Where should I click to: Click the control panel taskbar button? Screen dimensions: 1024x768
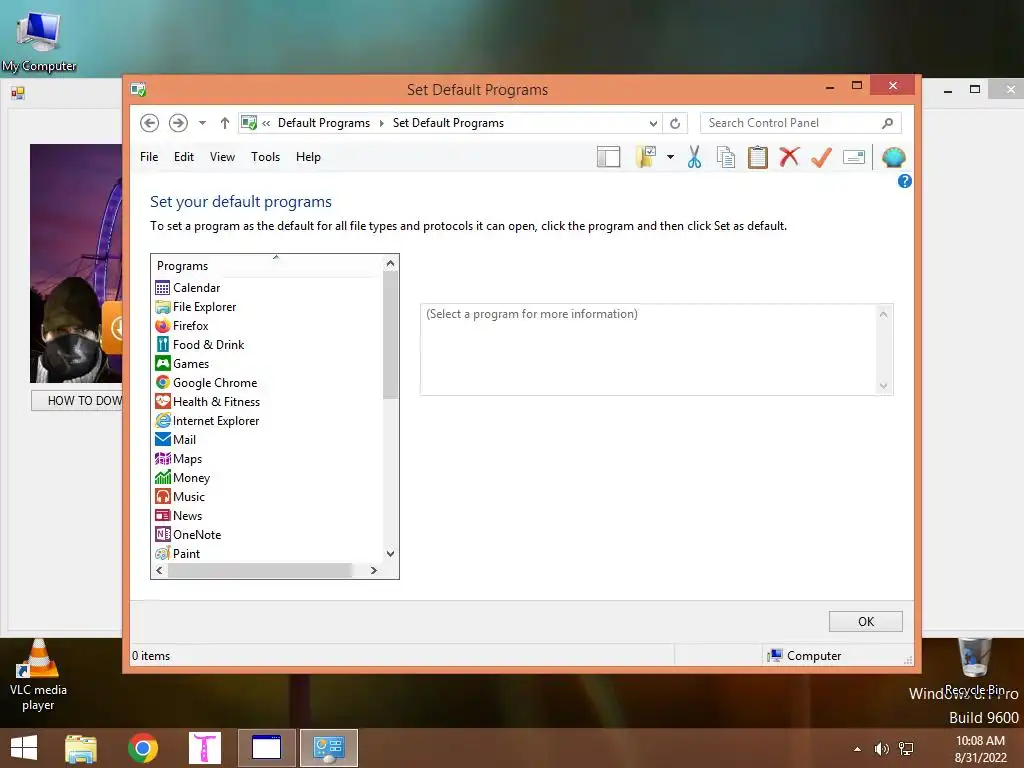(328, 748)
